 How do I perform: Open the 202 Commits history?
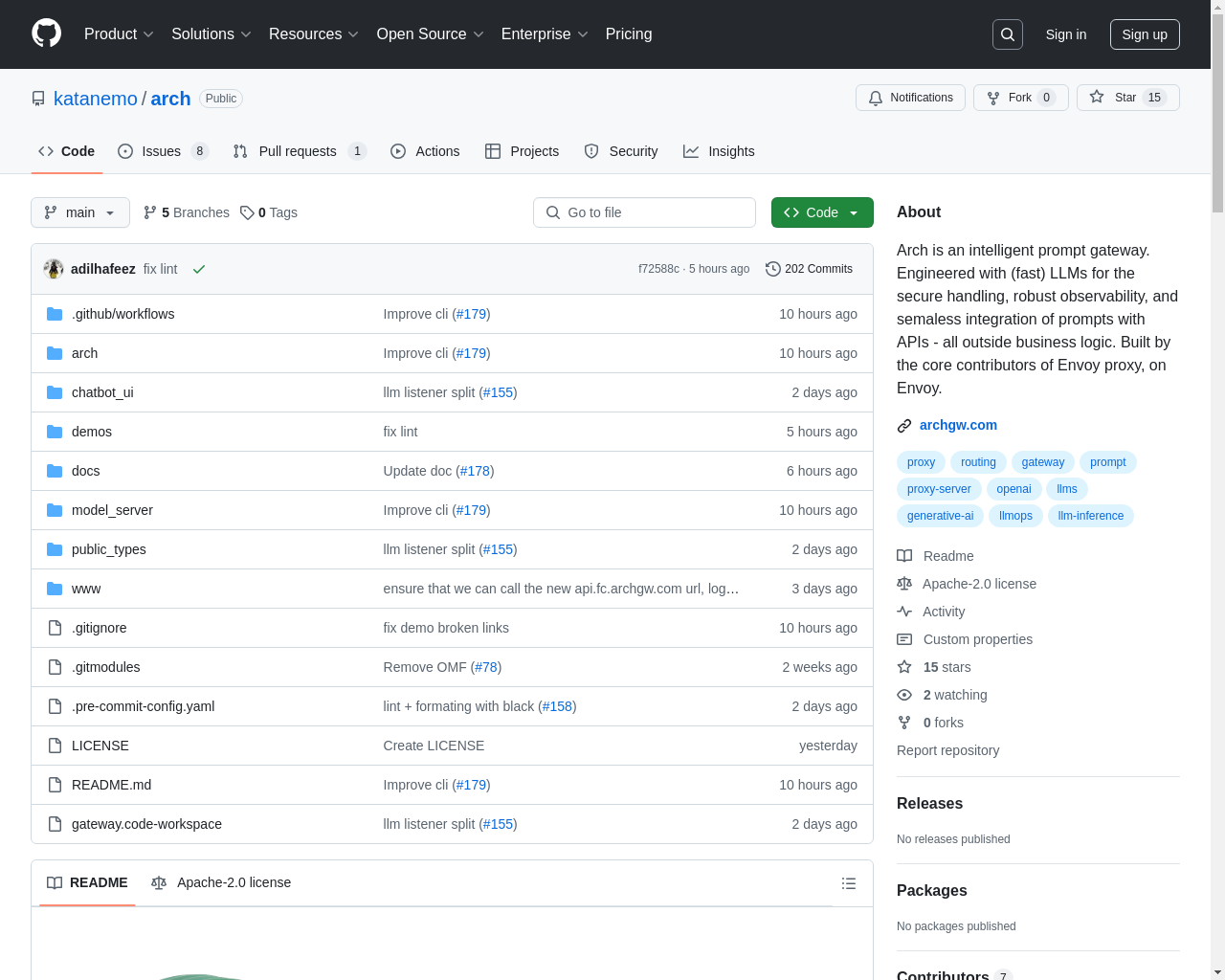pyautogui.click(x=809, y=269)
